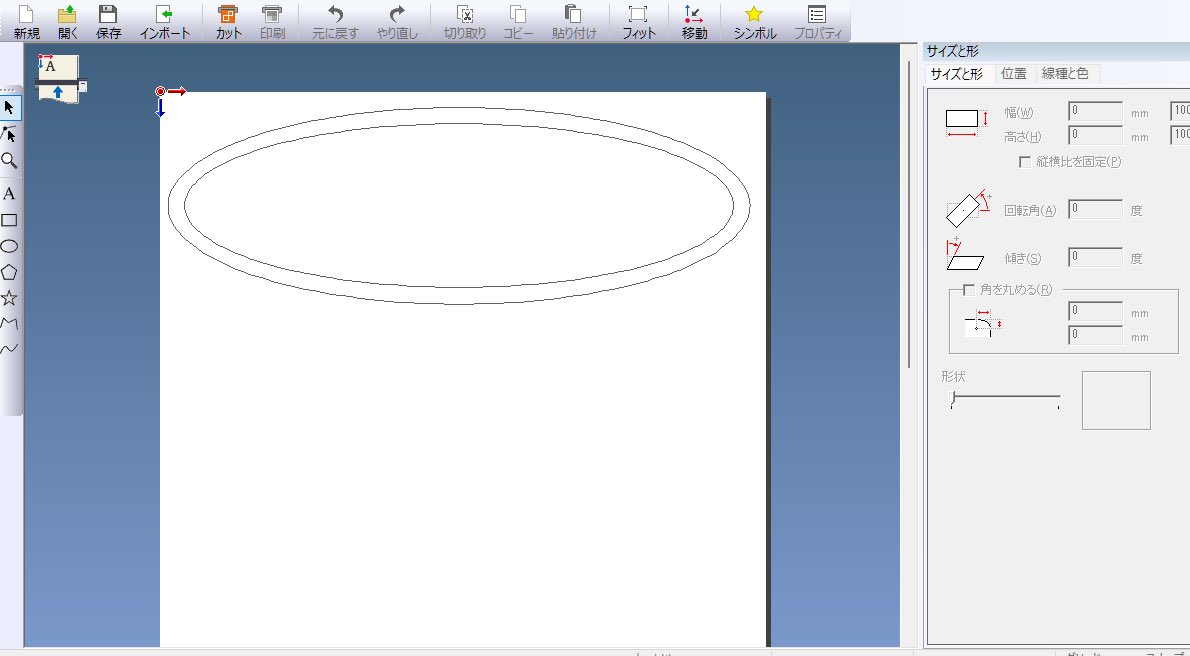The image size is (1190, 656).
Task: Click the 新規 (New) toolbar button
Action: click(27, 21)
